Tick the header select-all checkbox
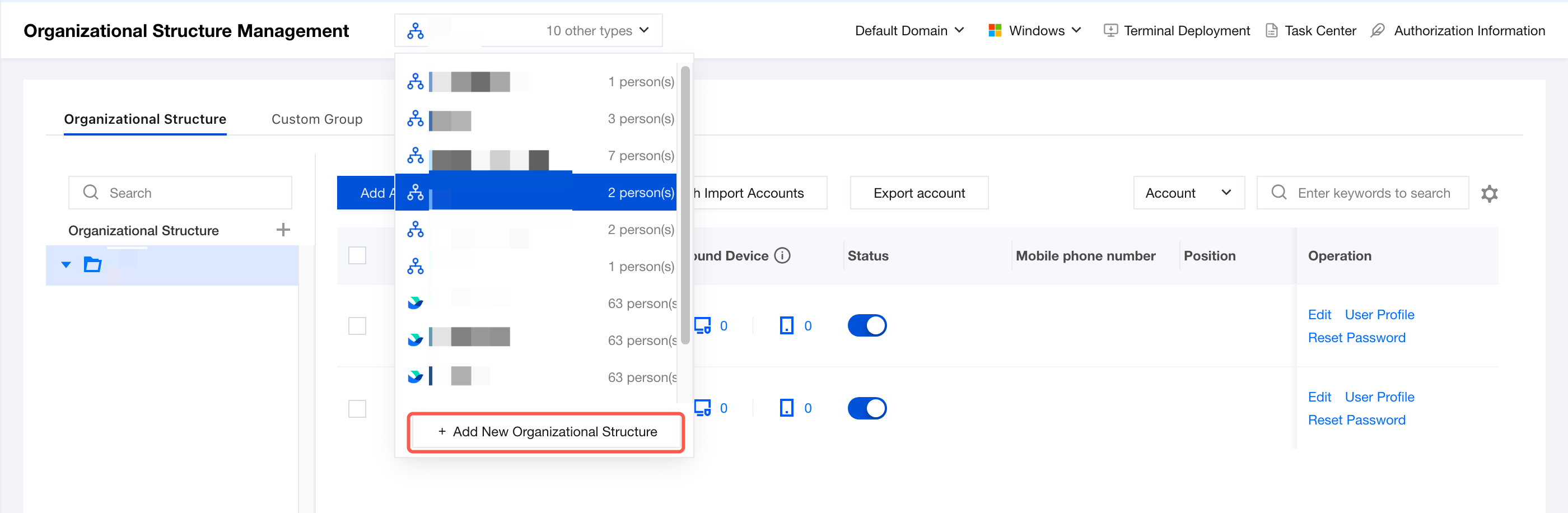The width and height of the screenshot is (1568, 513). pyautogui.click(x=357, y=255)
